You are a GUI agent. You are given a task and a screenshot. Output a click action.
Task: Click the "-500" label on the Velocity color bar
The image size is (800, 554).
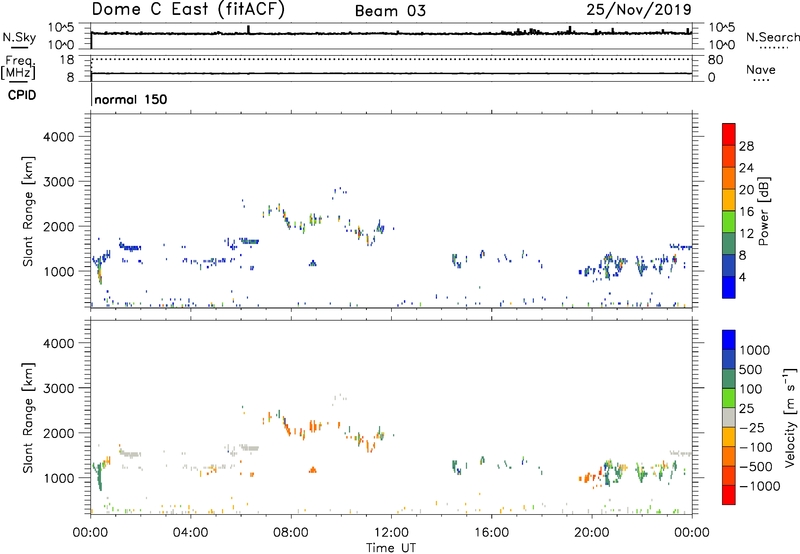point(755,467)
